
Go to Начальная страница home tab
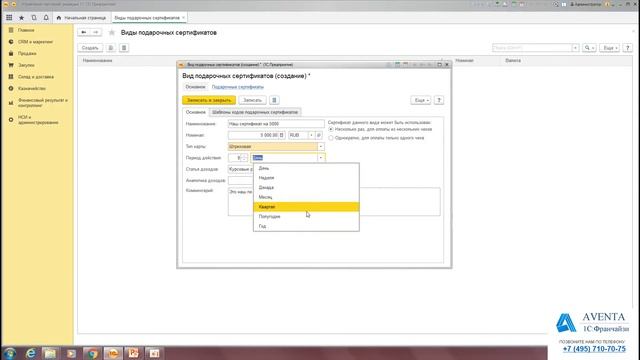(x=81, y=18)
